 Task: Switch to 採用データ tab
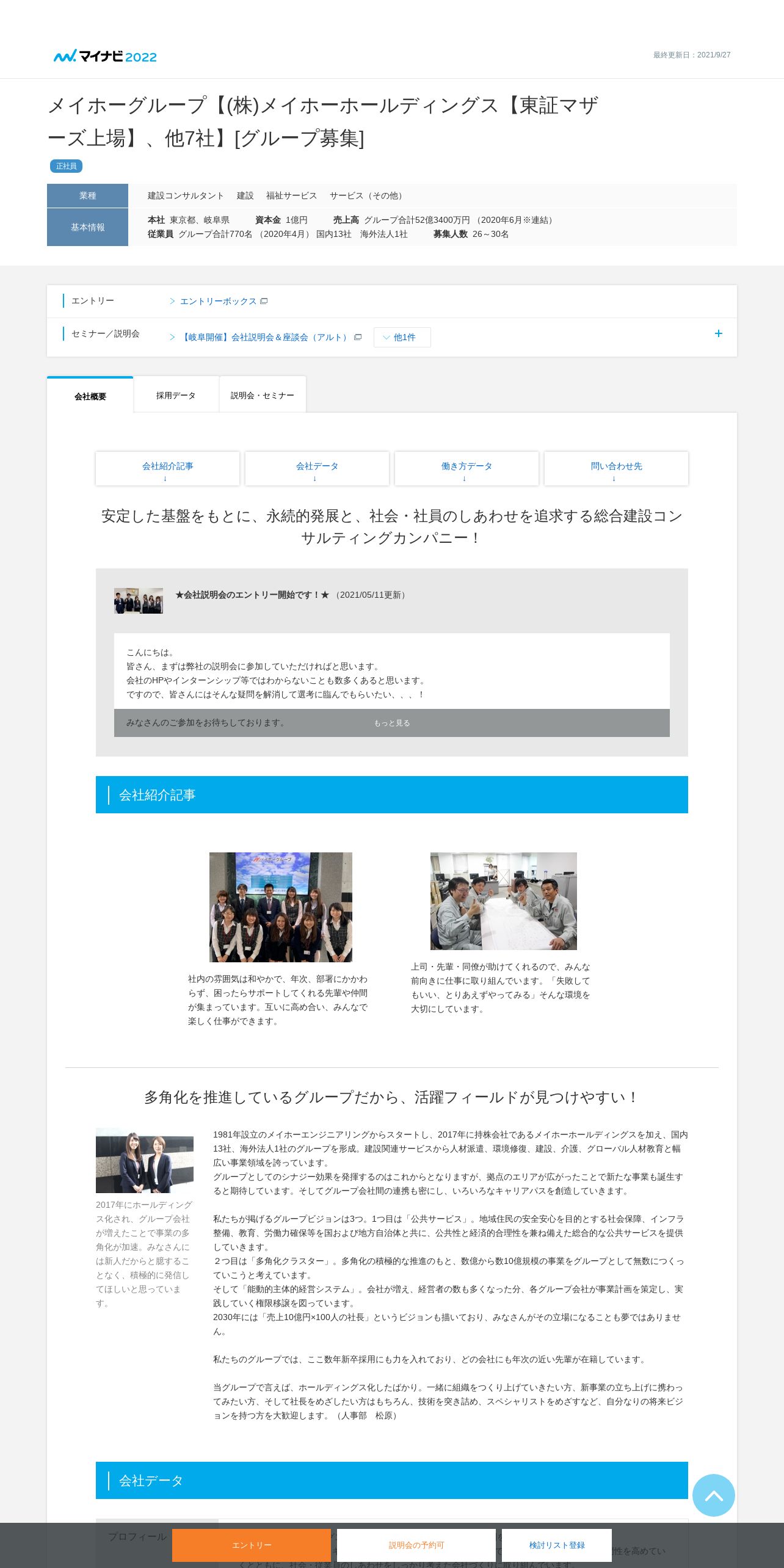[x=176, y=395]
